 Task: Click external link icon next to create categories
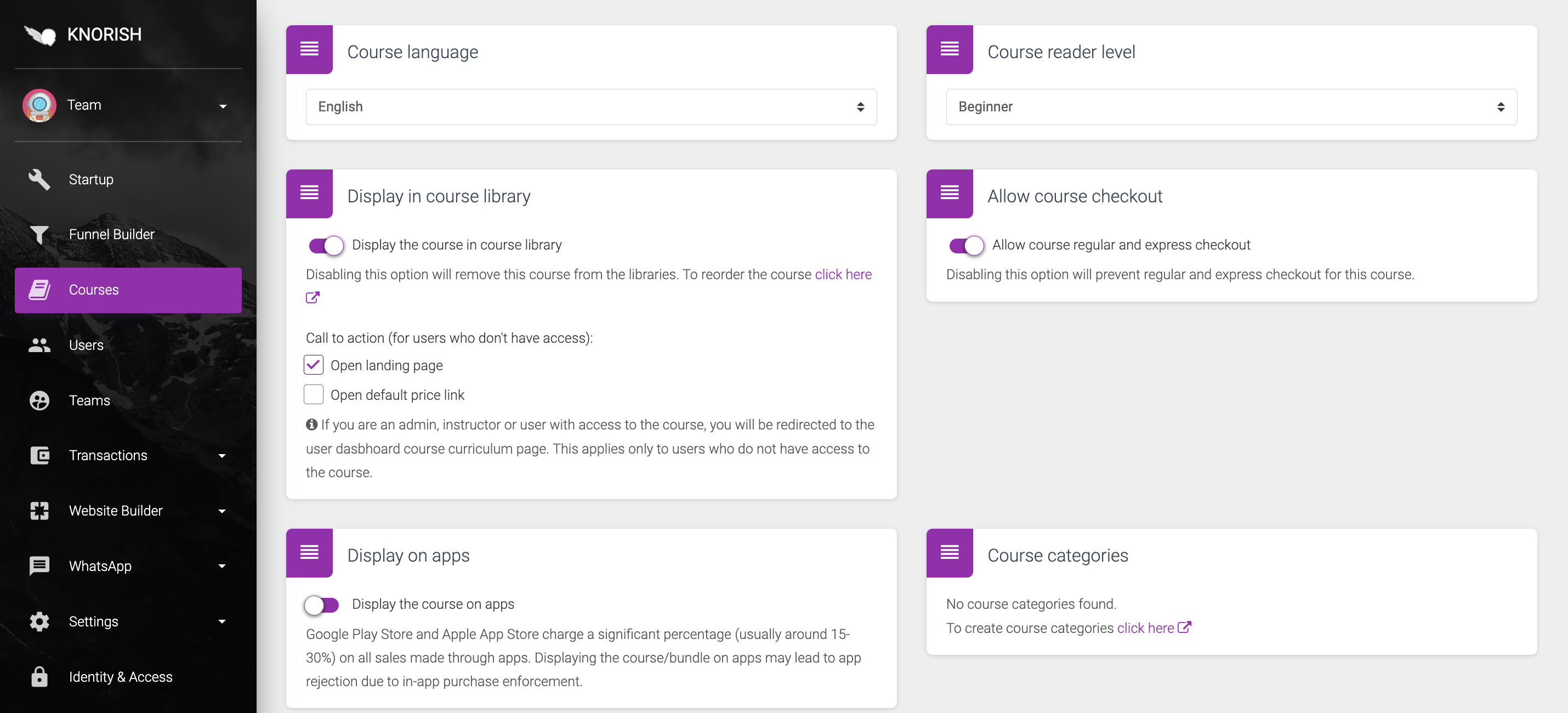(1184, 628)
